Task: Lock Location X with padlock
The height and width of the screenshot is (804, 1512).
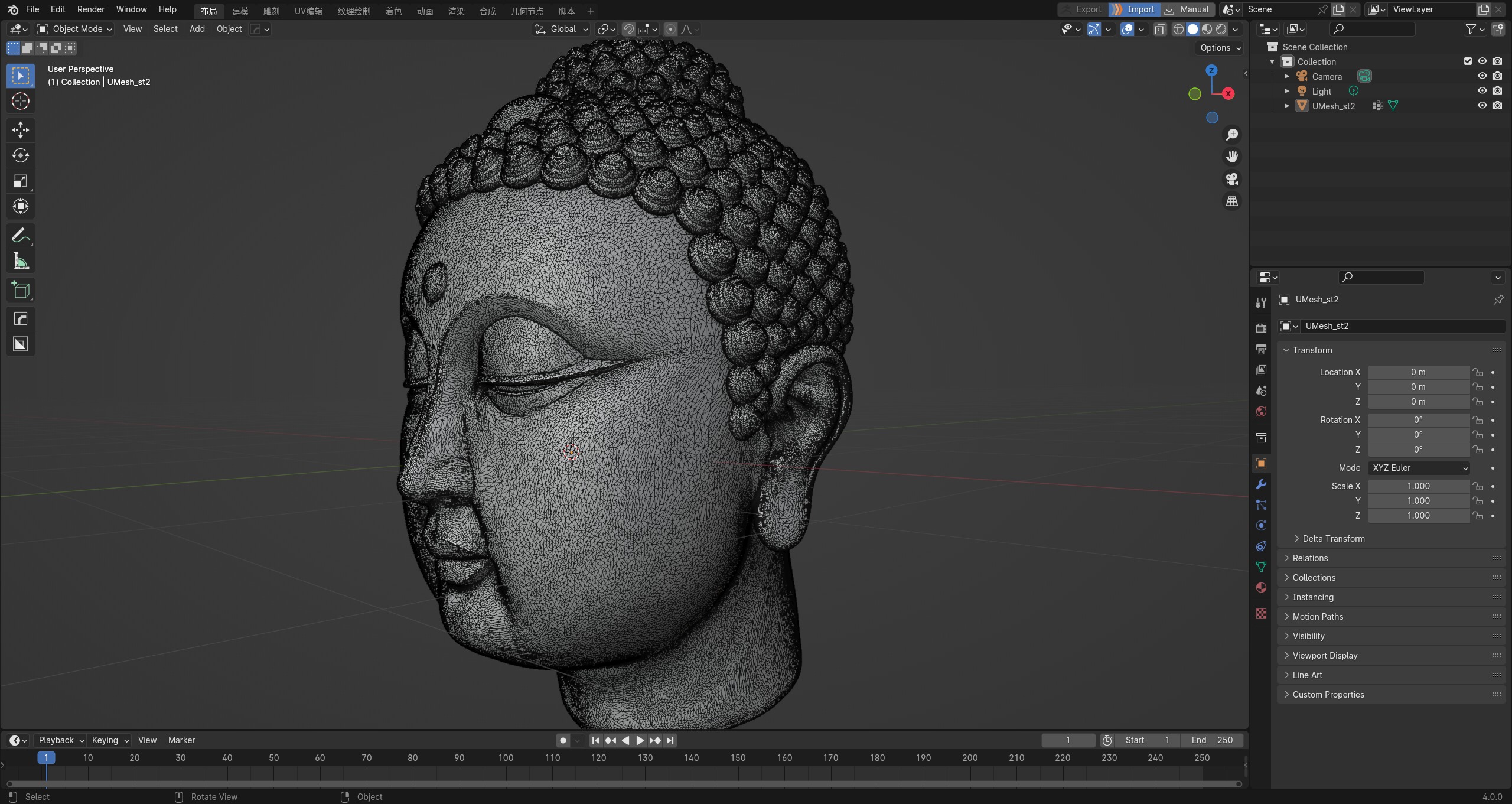Action: coord(1478,372)
